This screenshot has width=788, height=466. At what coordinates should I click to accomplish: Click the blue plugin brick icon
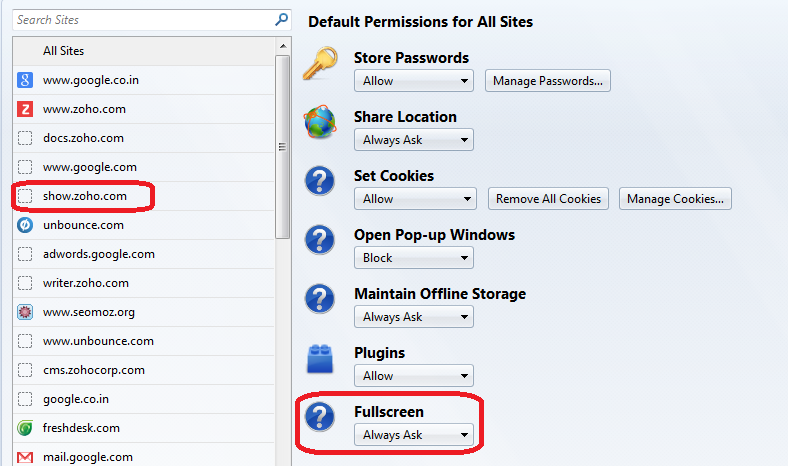320,359
